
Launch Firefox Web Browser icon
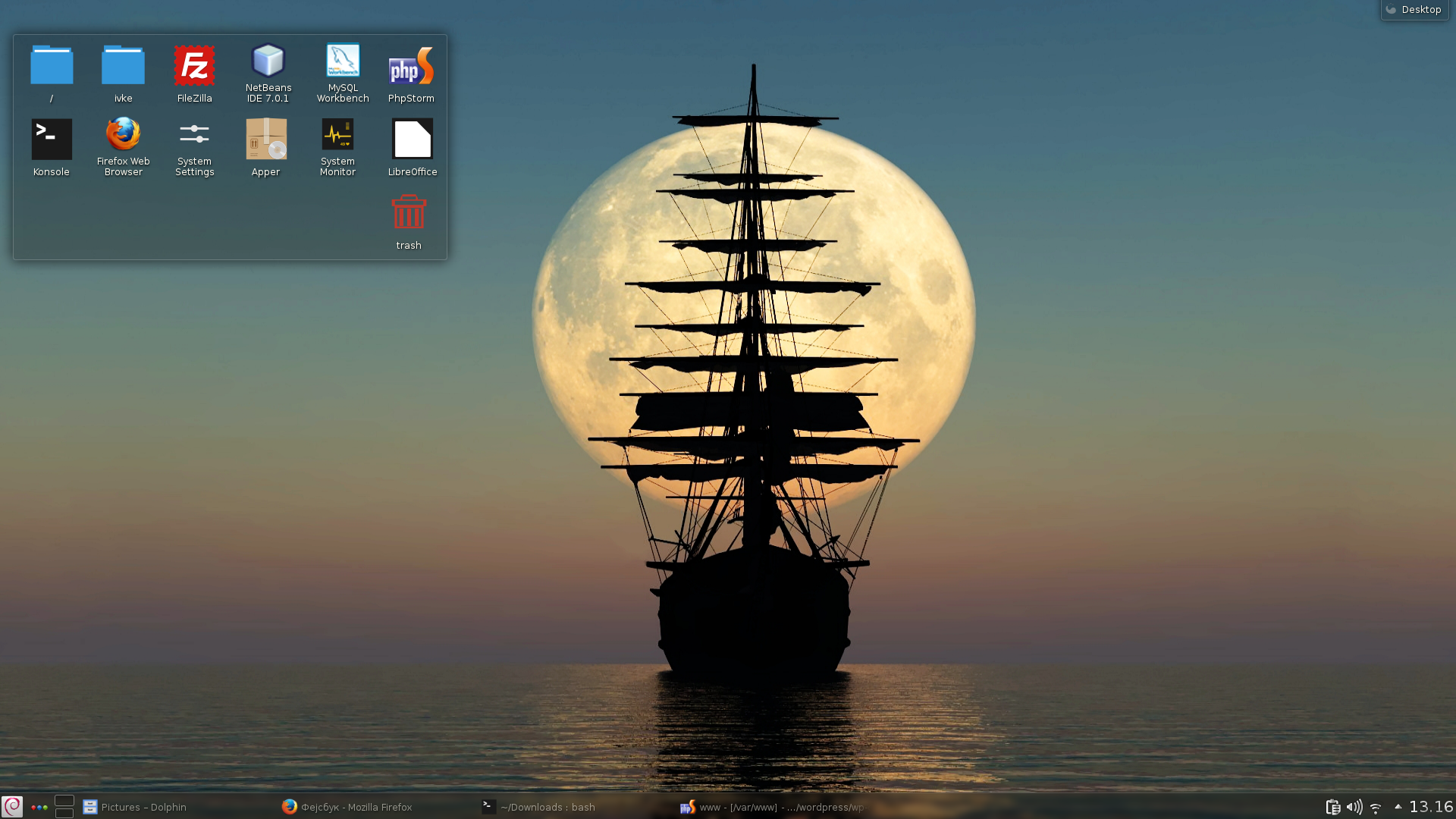point(123,134)
